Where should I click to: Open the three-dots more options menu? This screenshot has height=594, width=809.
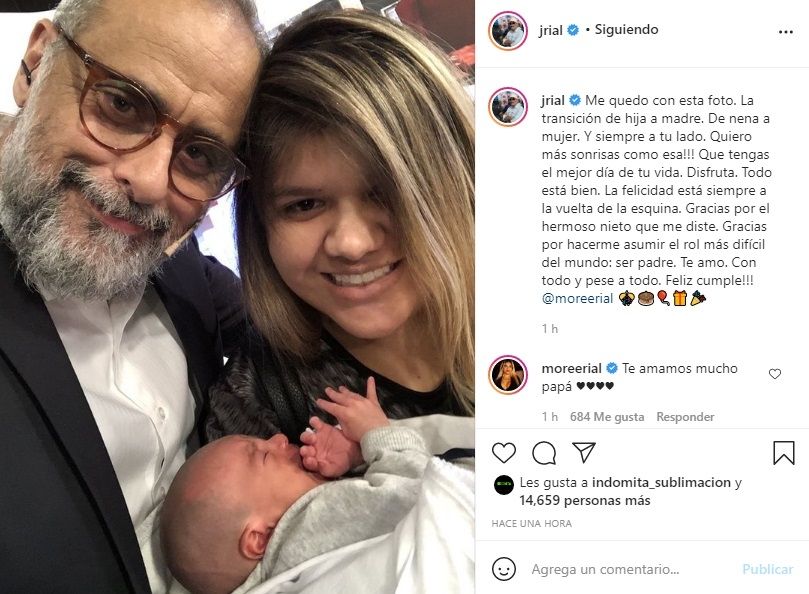tap(785, 32)
